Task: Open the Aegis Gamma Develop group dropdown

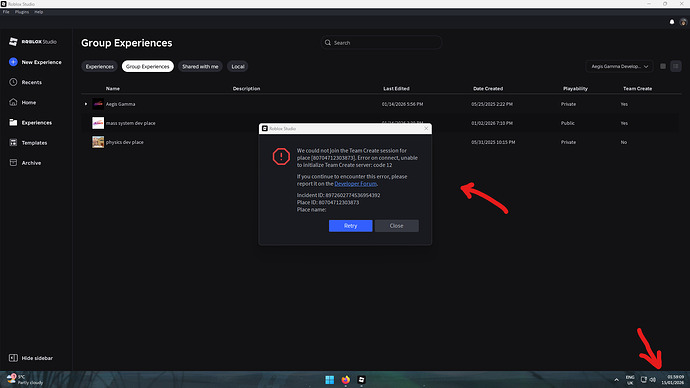Action: pyautogui.click(x=620, y=66)
